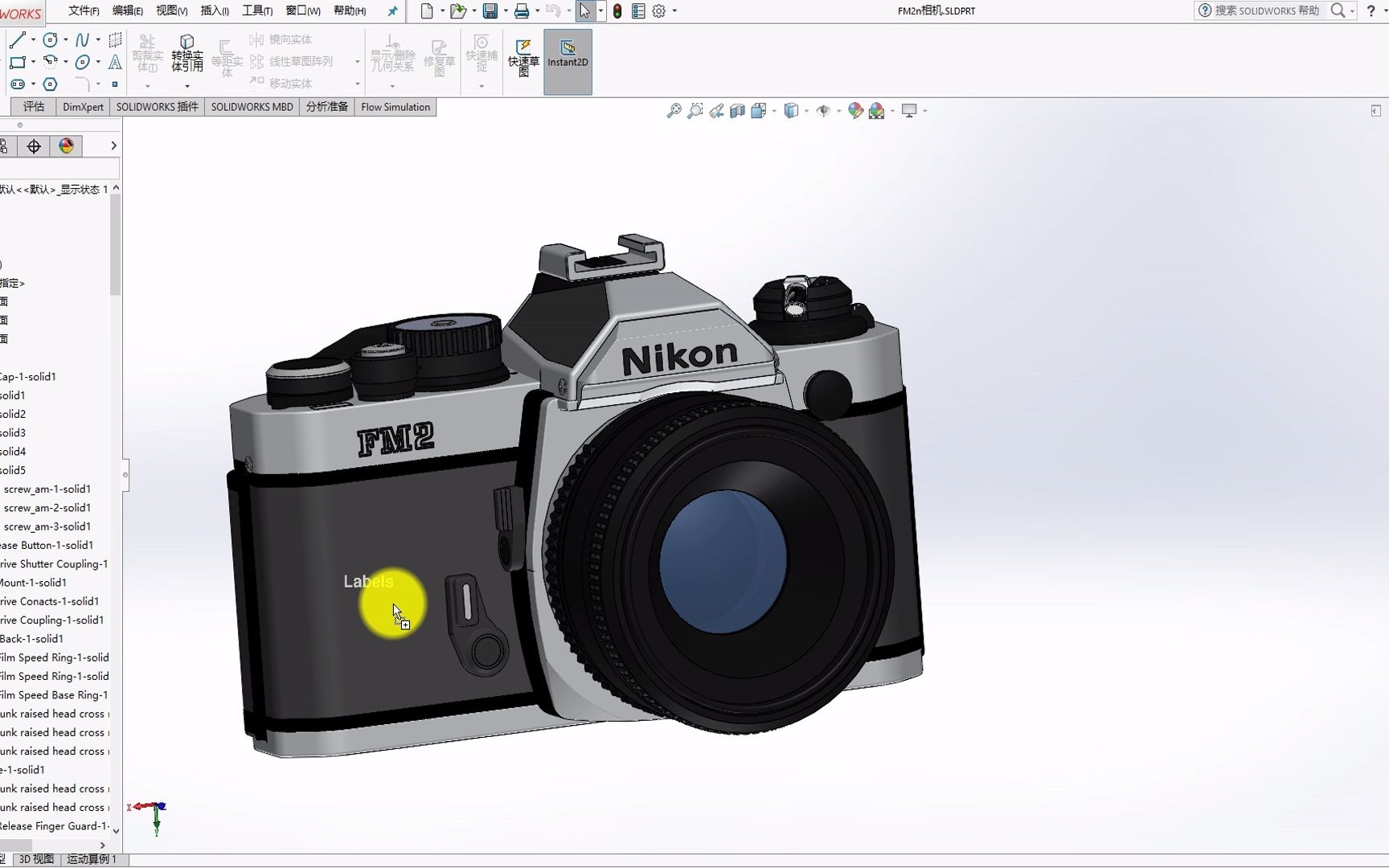
Task: Open the 文件(F) menu
Action: click(84, 11)
